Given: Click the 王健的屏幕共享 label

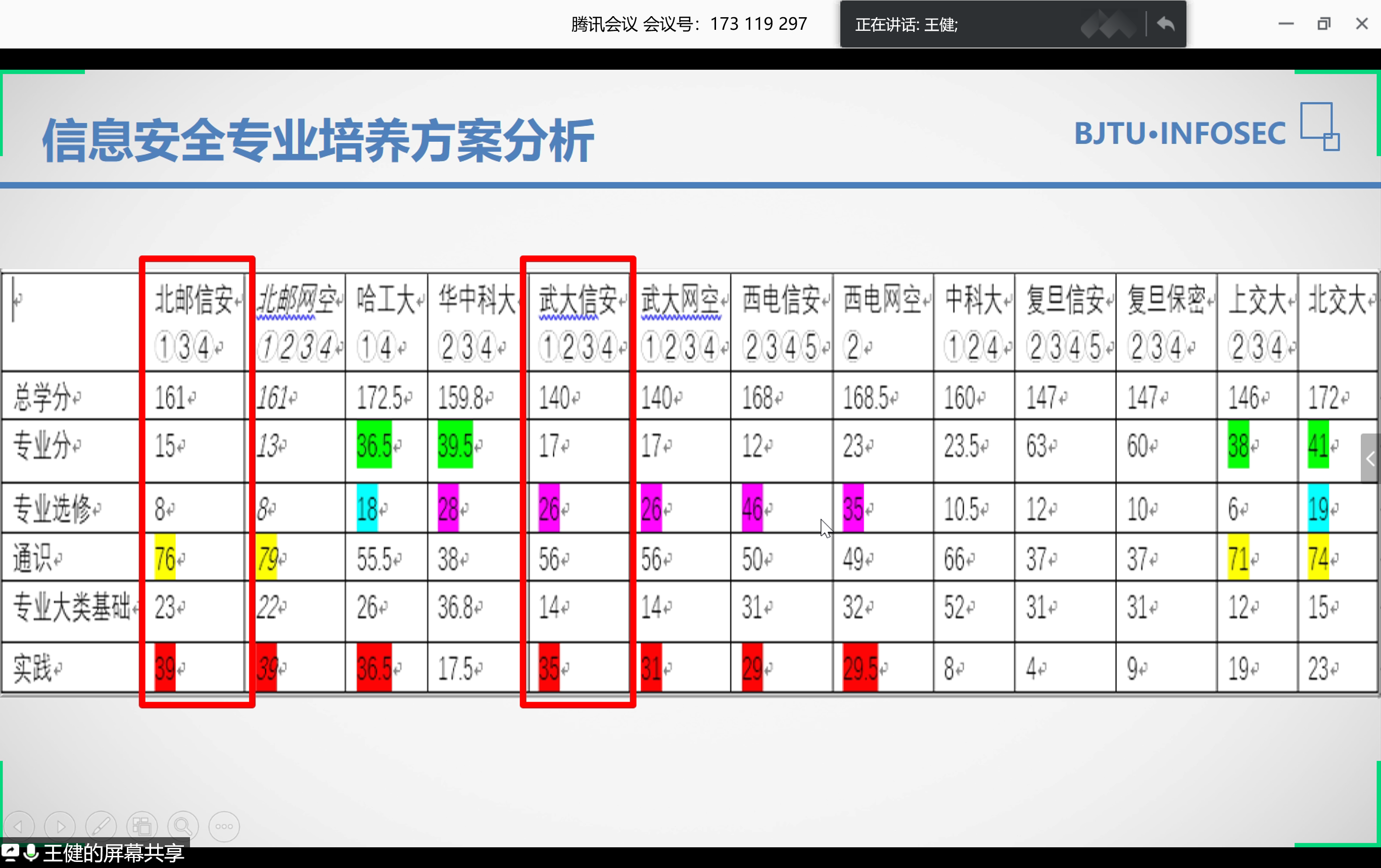Looking at the screenshot, I should pyautogui.click(x=114, y=853).
